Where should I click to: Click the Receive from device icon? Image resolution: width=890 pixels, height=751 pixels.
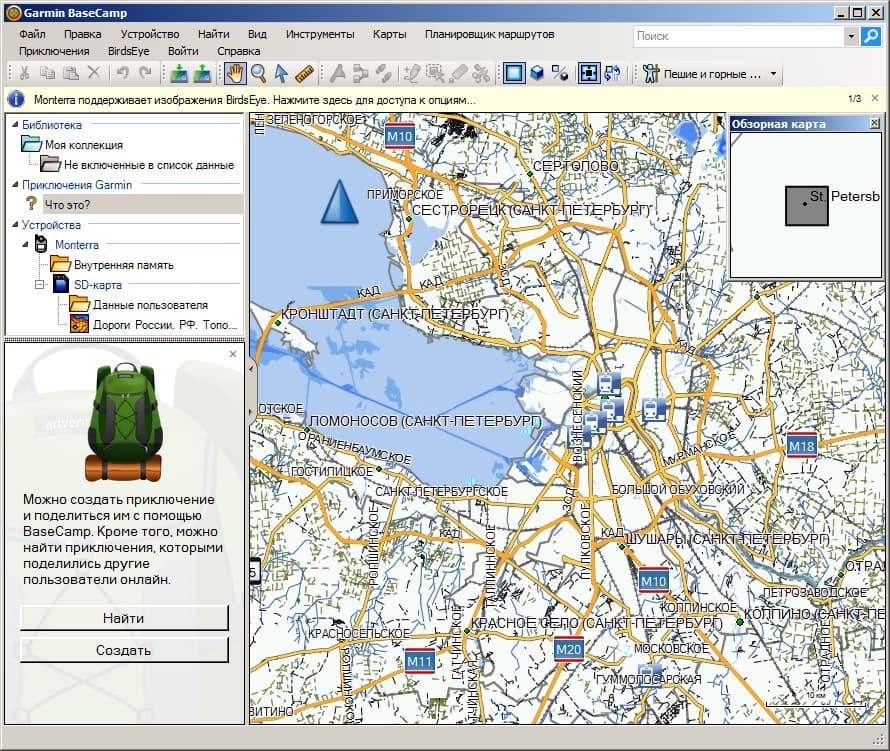pos(202,73)
